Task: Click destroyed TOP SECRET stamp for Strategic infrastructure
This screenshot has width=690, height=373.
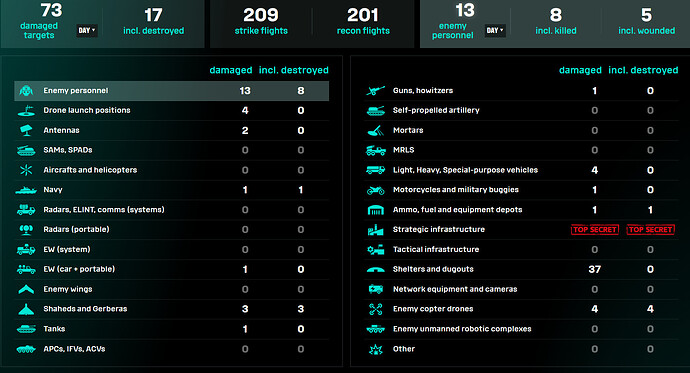Action: click(650, 230)
